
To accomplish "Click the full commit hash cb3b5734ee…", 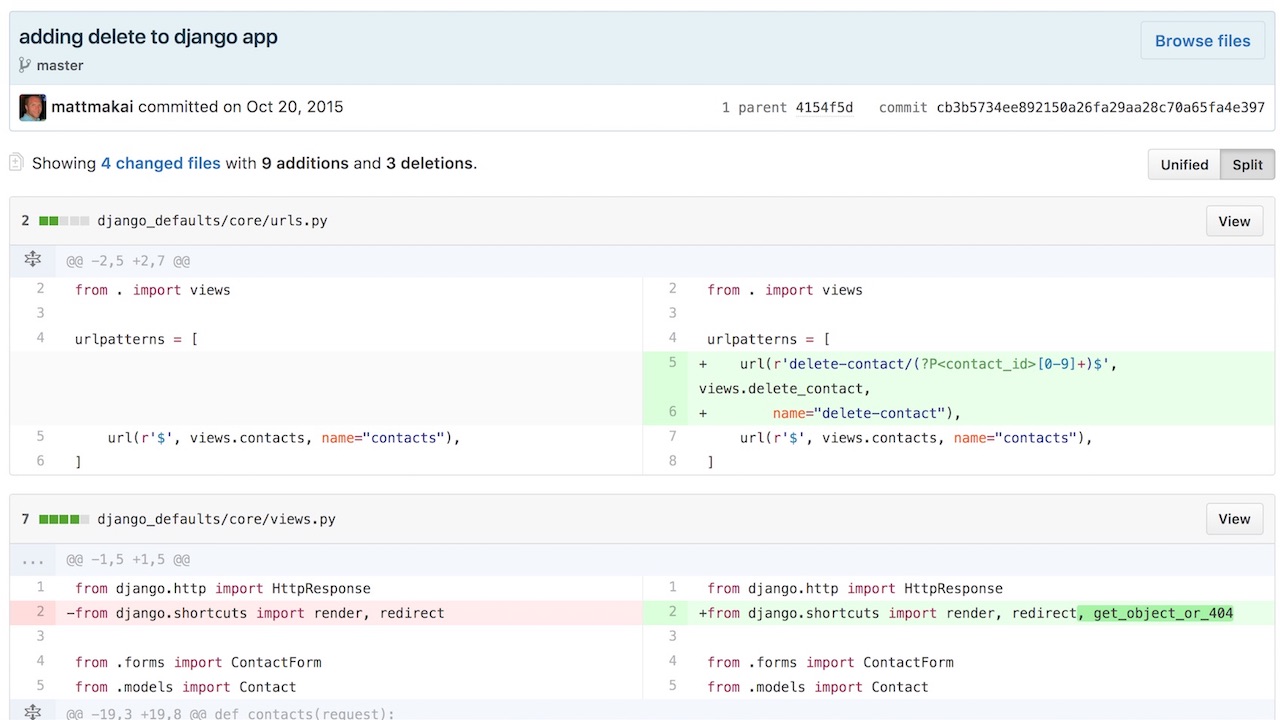I will click(1100, 107).
